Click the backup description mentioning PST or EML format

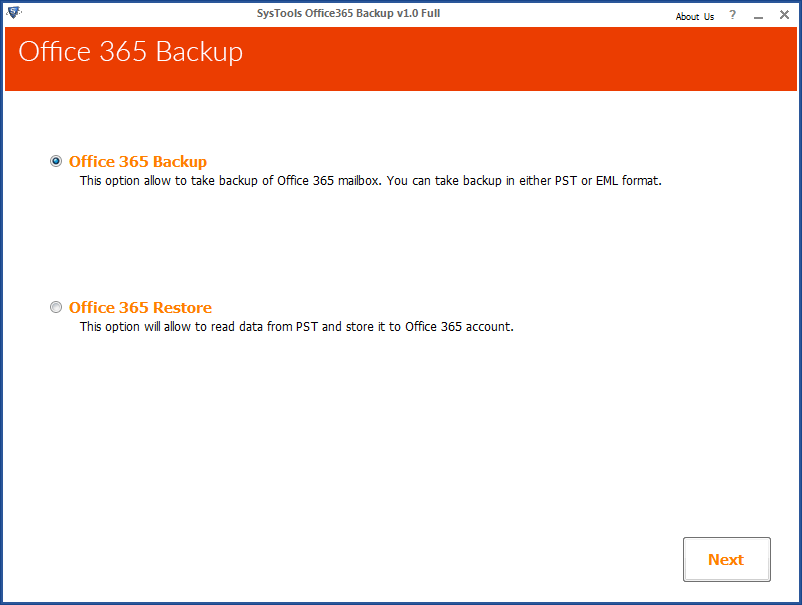pyautogui.click(x=371, y=181)
